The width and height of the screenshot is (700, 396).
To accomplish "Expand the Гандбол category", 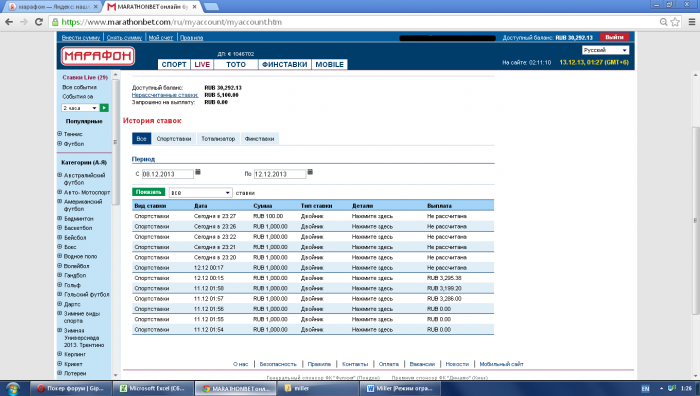I will [59, 275].
